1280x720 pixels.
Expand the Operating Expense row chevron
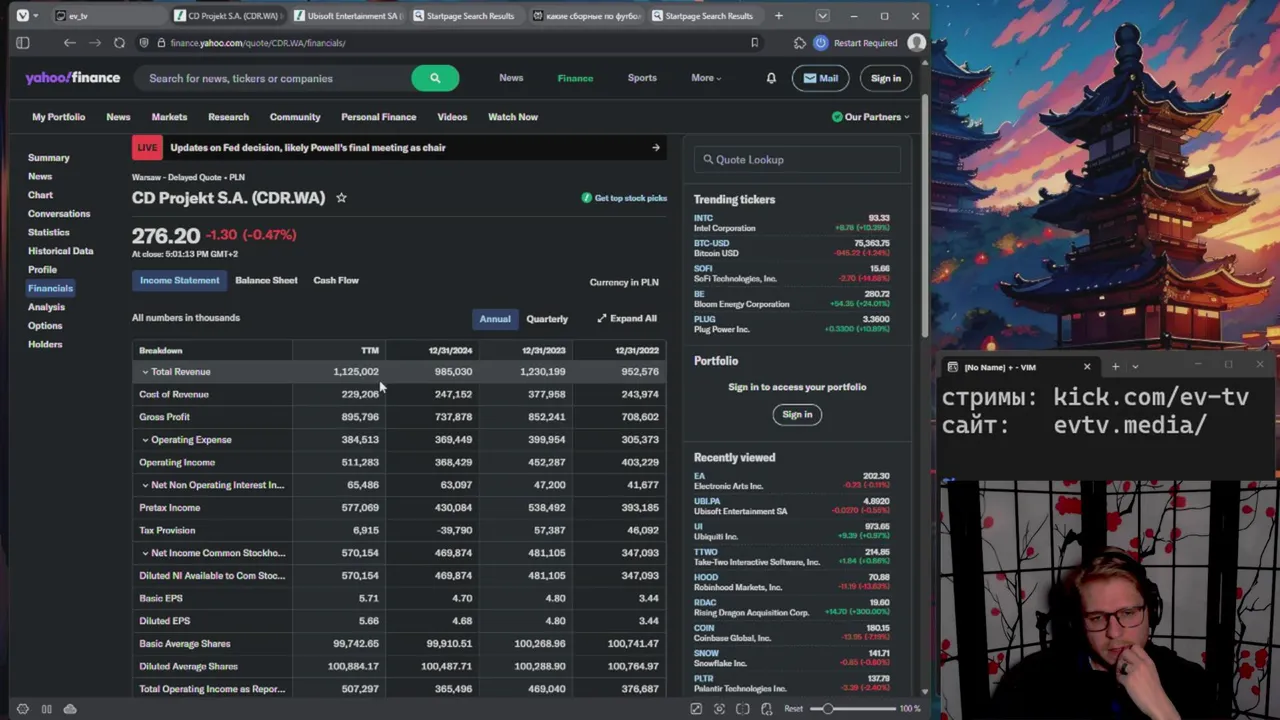pos(145,440)
